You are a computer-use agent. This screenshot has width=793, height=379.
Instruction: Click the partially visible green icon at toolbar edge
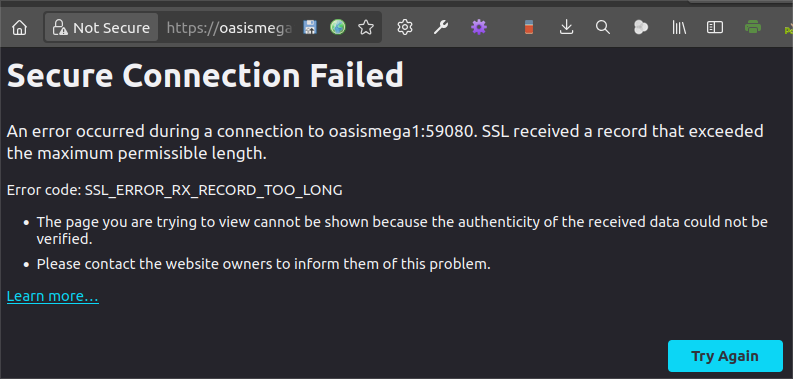788,30
